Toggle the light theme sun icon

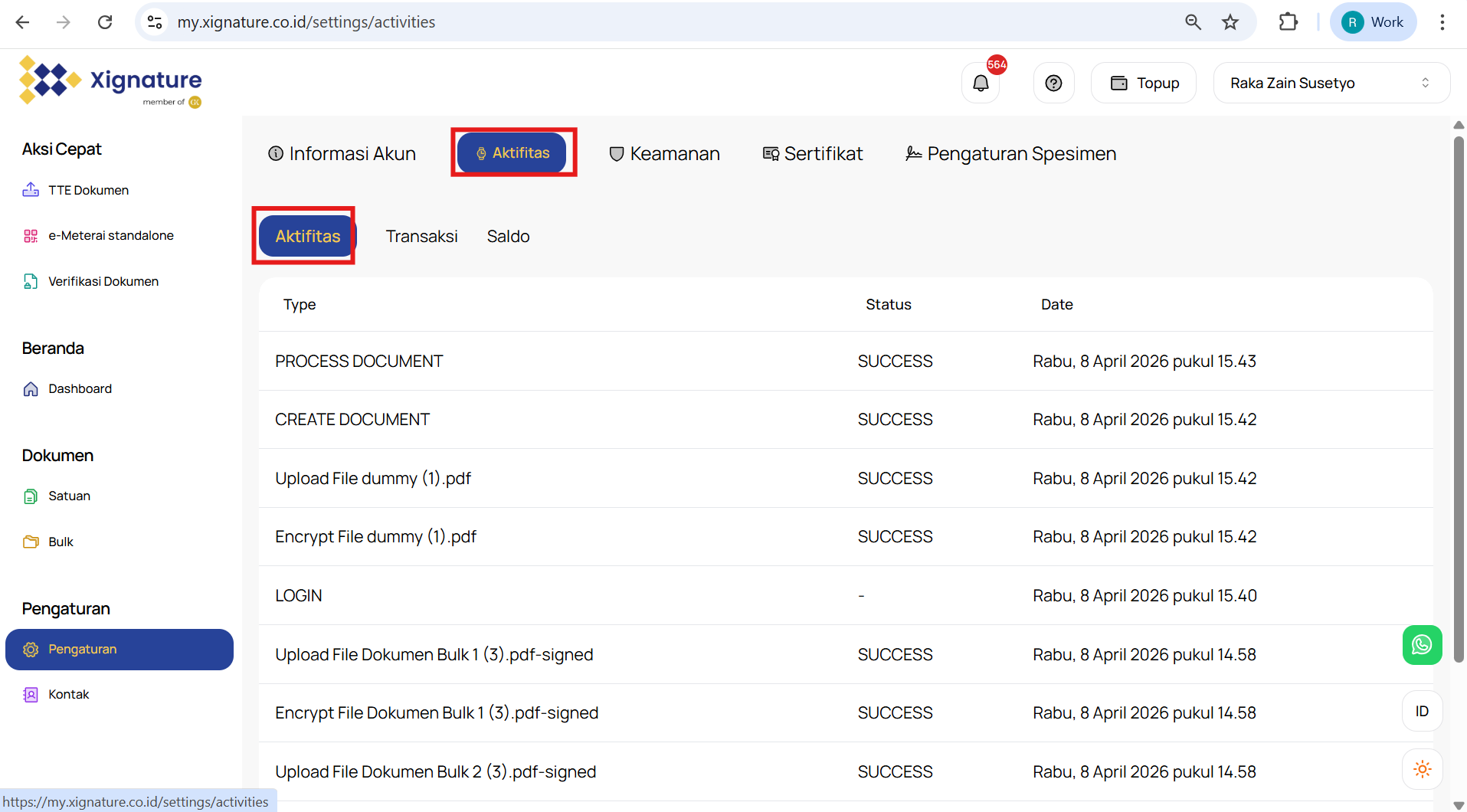pyautogui.click(x=1422, y=769)
